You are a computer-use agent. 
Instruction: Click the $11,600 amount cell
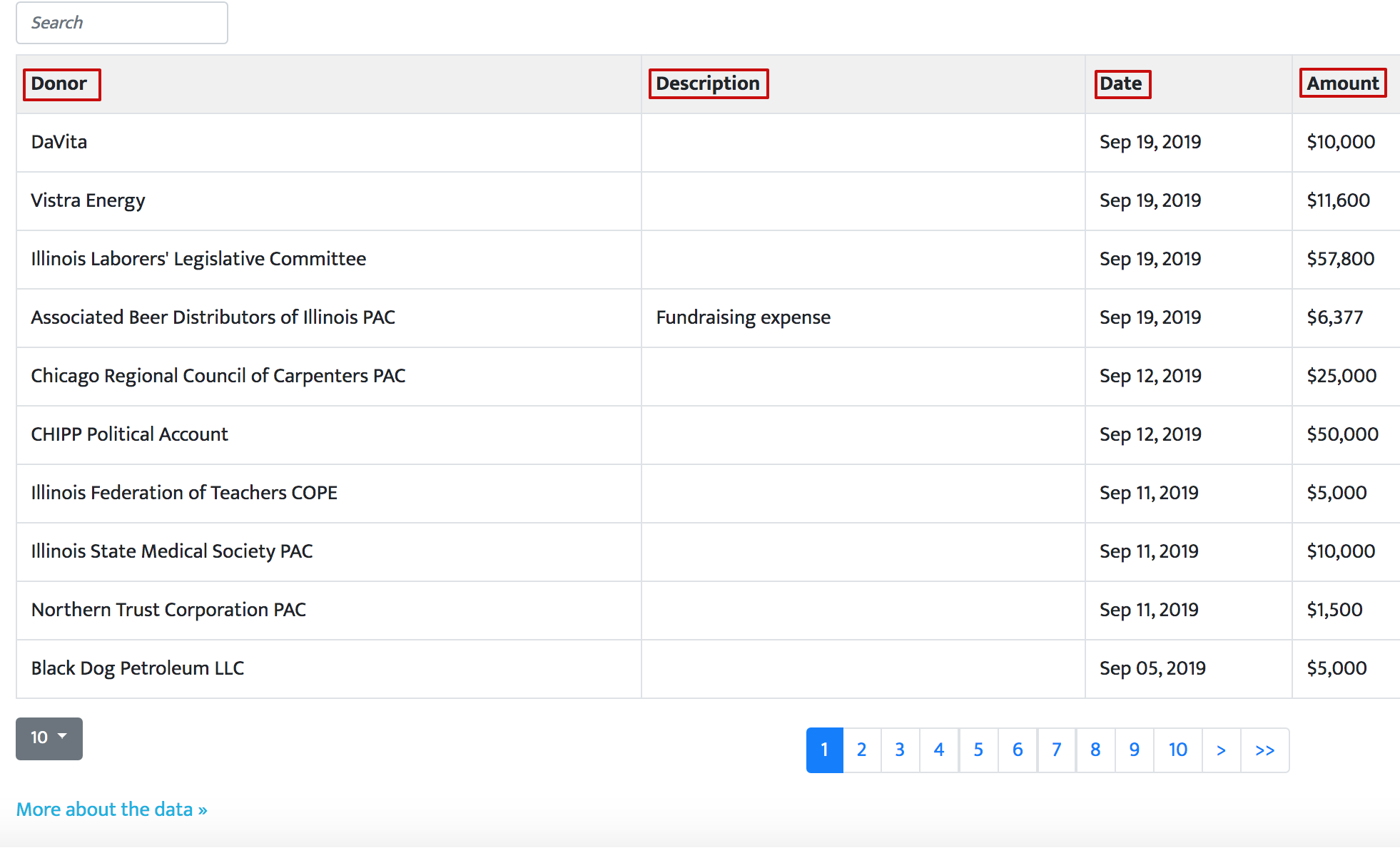pos(1346,201)
